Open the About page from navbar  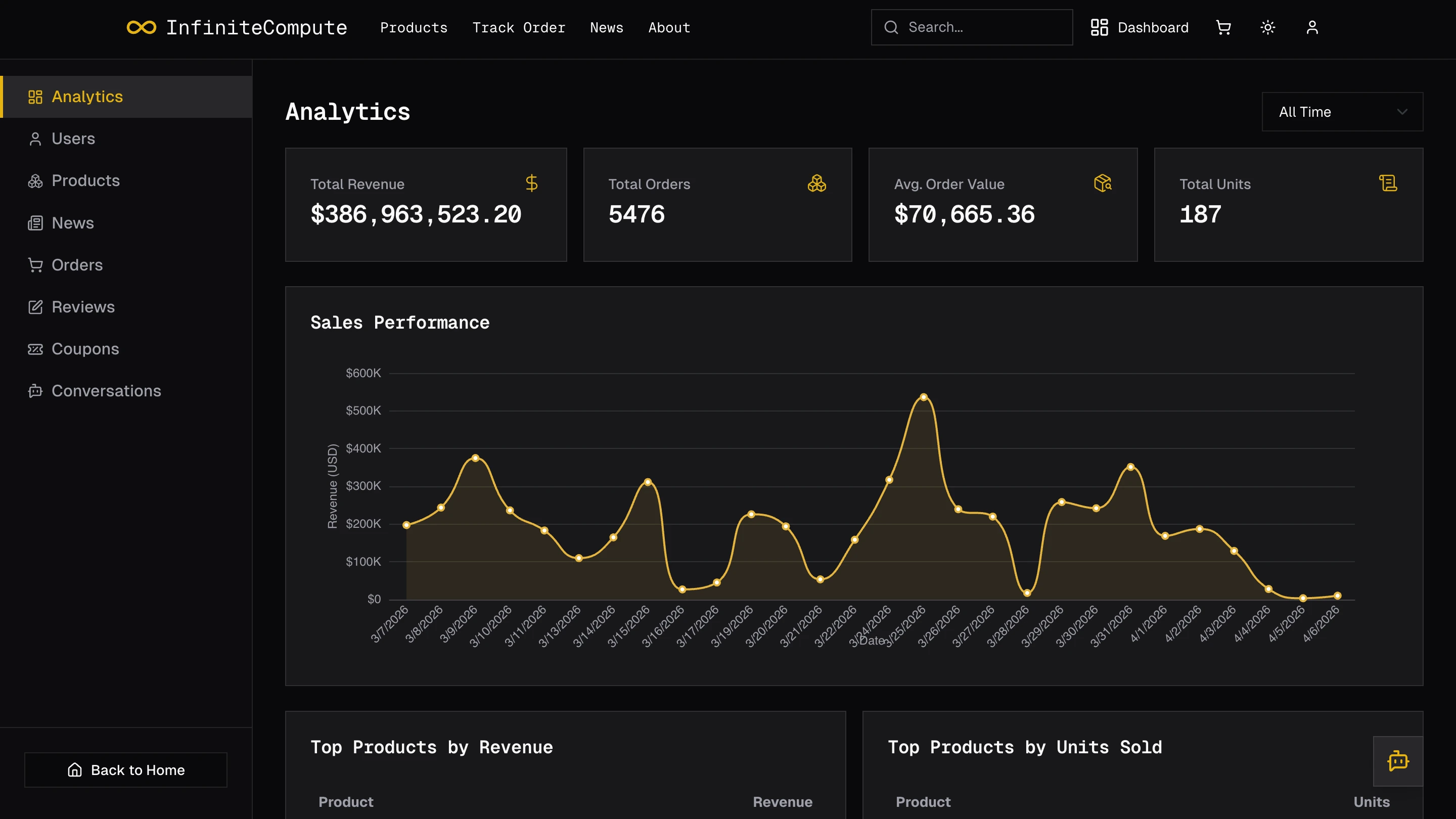(669, 27)
